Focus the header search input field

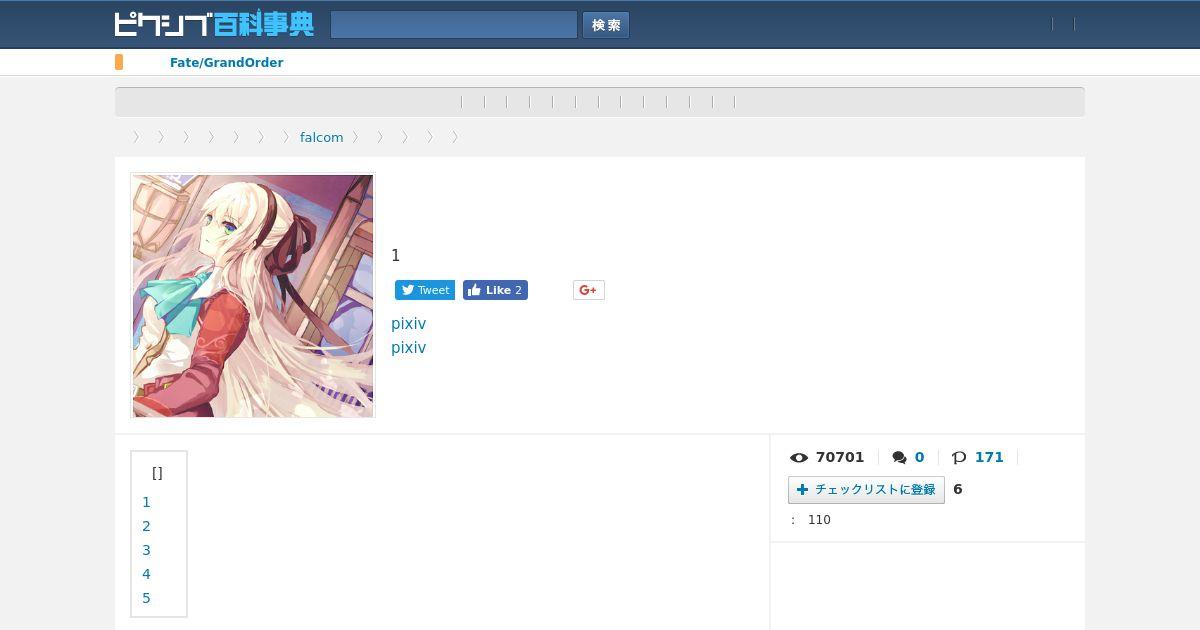click(454, 25)
